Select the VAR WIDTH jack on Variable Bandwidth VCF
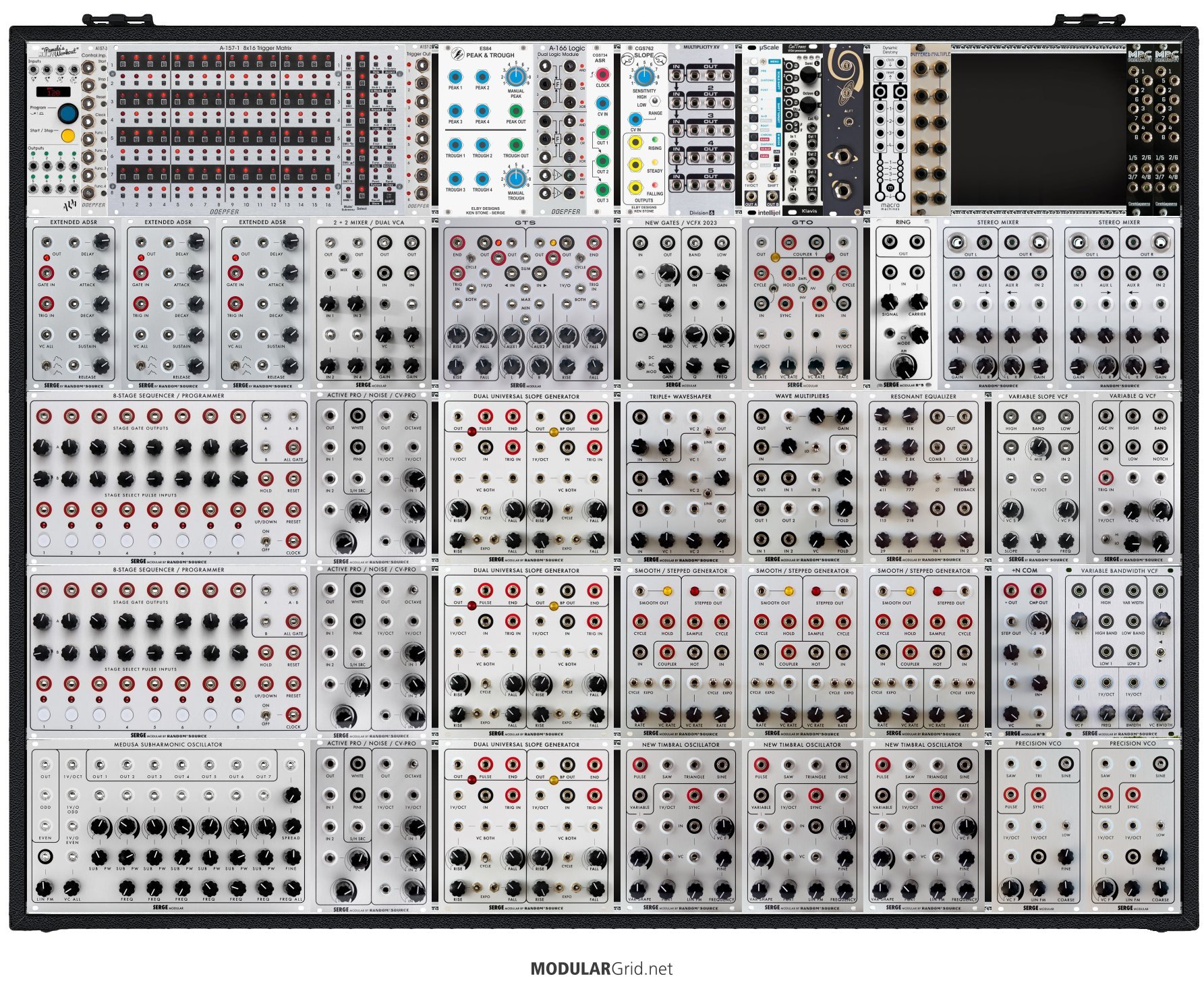Viewport: 1204px width, 983px height. coord(1133,592)
